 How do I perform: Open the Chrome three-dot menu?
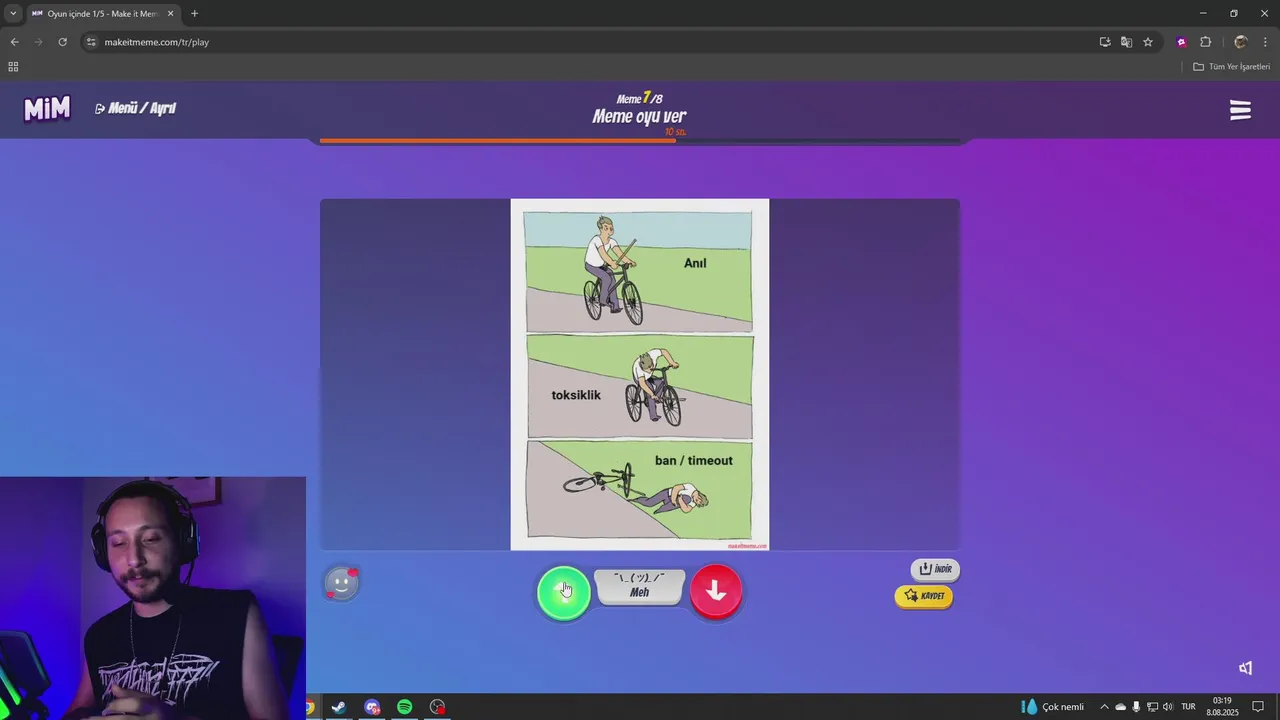coord(1265,42)
